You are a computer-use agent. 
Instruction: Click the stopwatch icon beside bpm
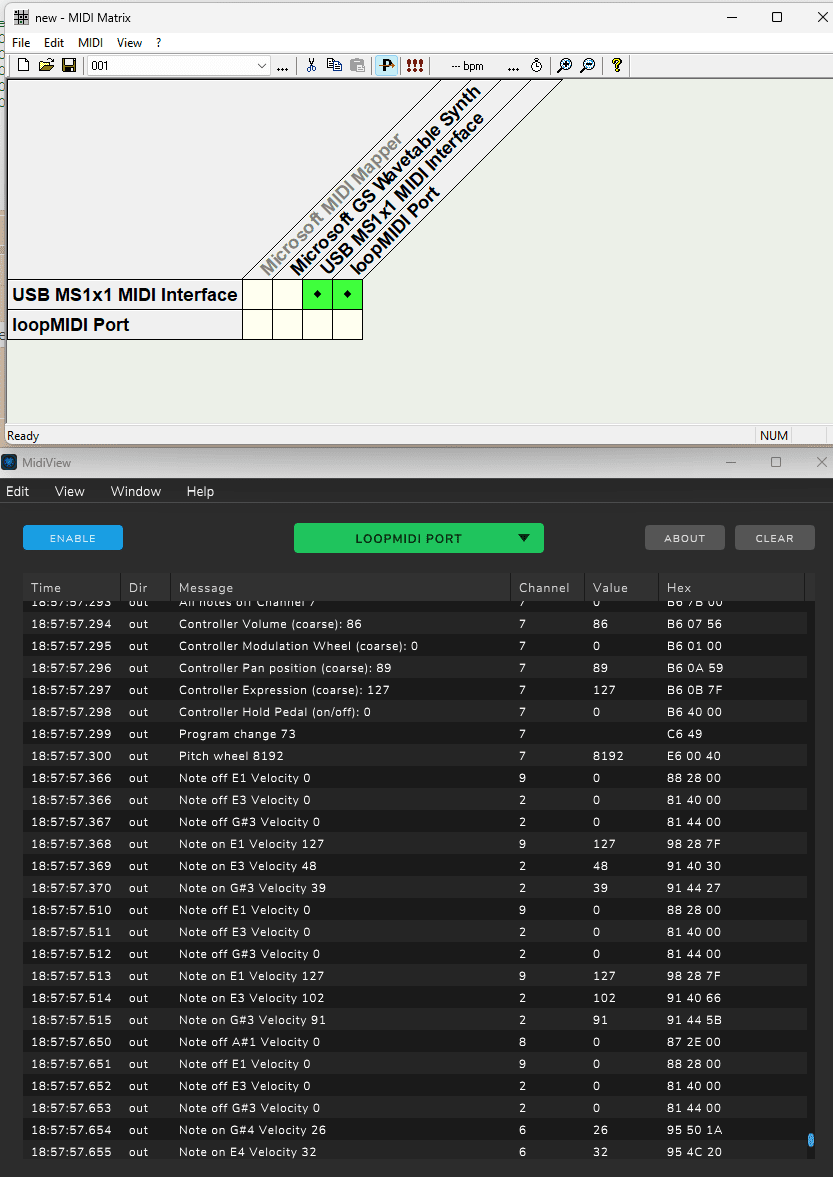tap(536, 65)
